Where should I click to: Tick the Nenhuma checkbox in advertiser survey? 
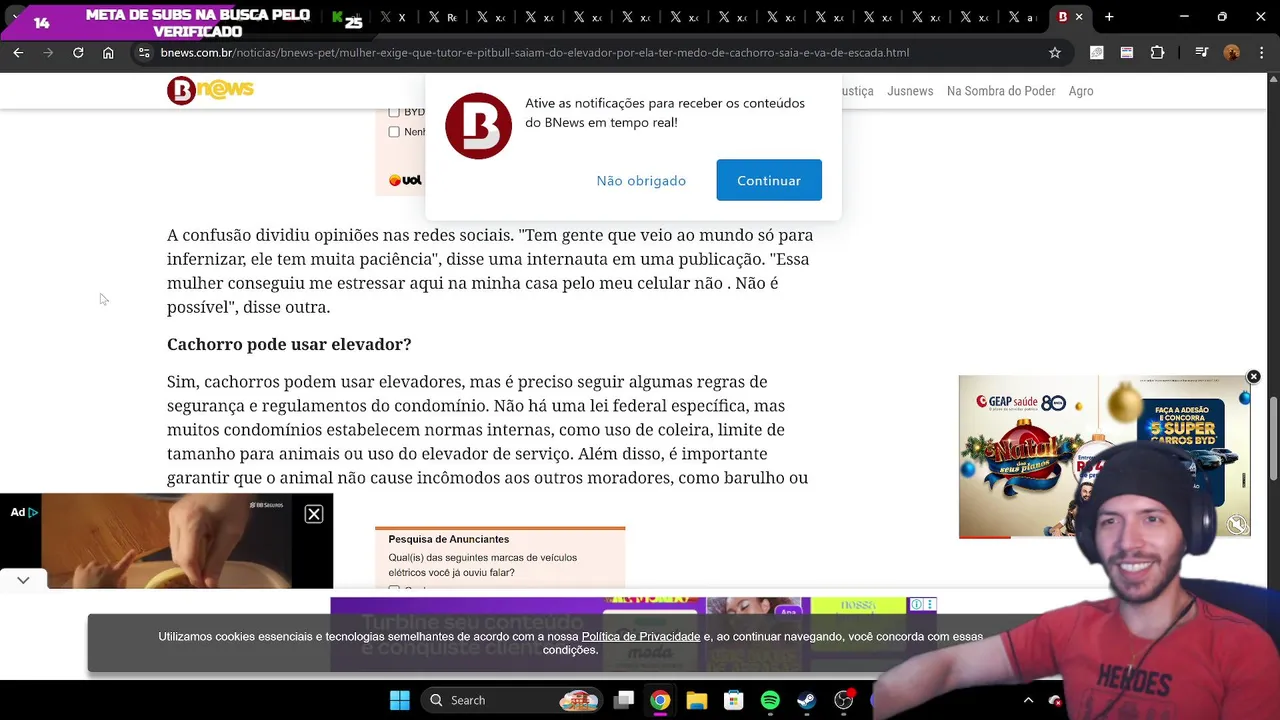click(x=394, y=132)
